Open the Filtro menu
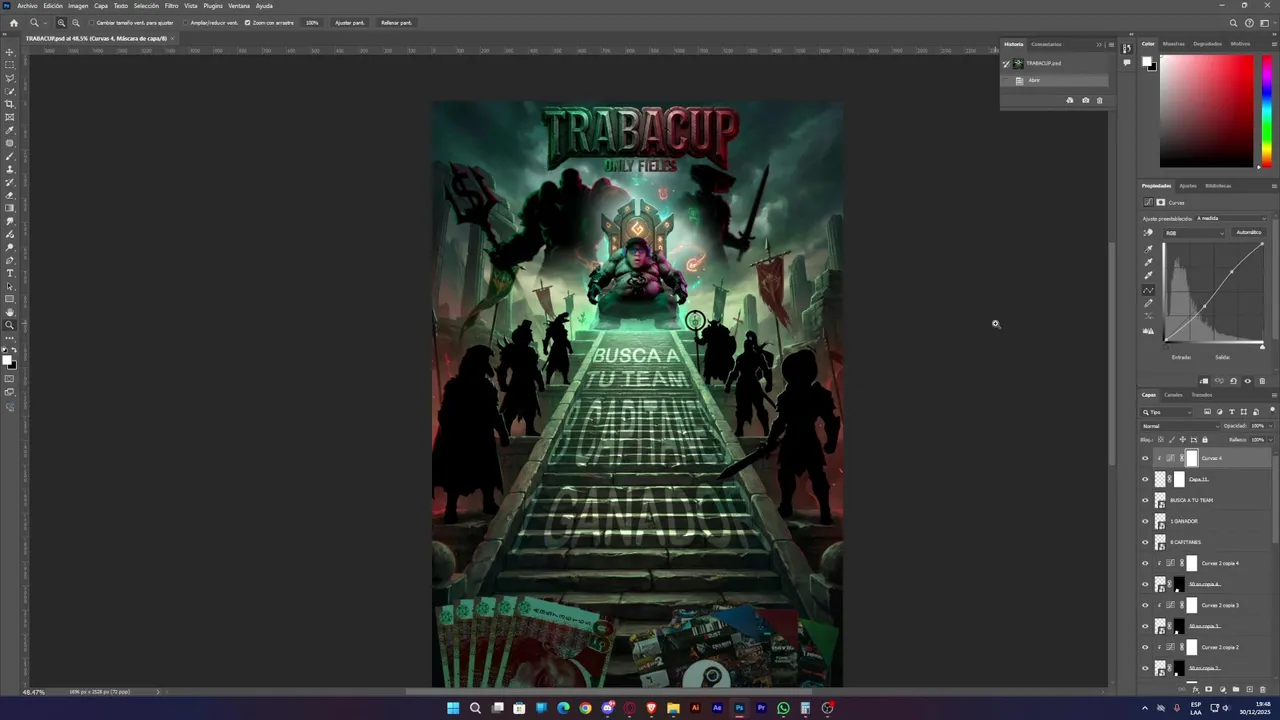1280x720 pixels. tap(171, 6)
